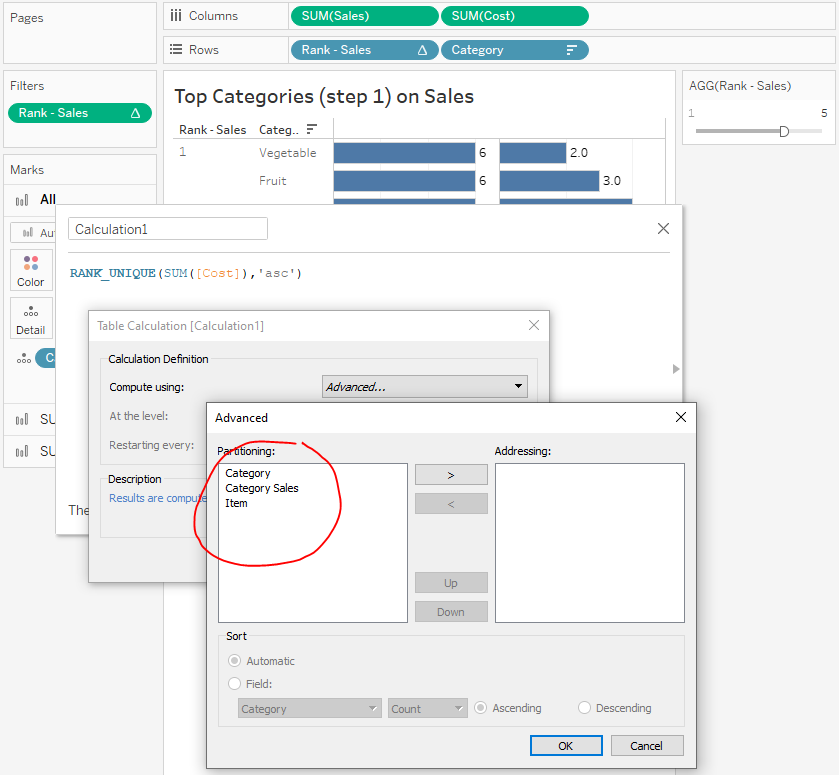Select the Field sort radio button
Image resolution: width=839 pixels, height=775 pixels.
tap(235, 684)
